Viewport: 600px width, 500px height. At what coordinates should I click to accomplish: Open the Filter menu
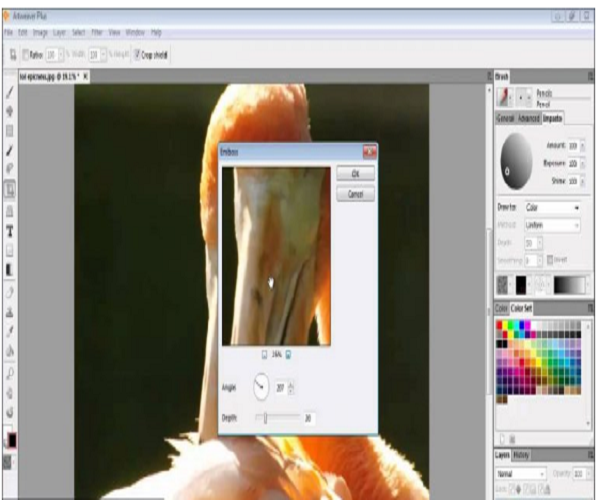[x=97, y=33]
